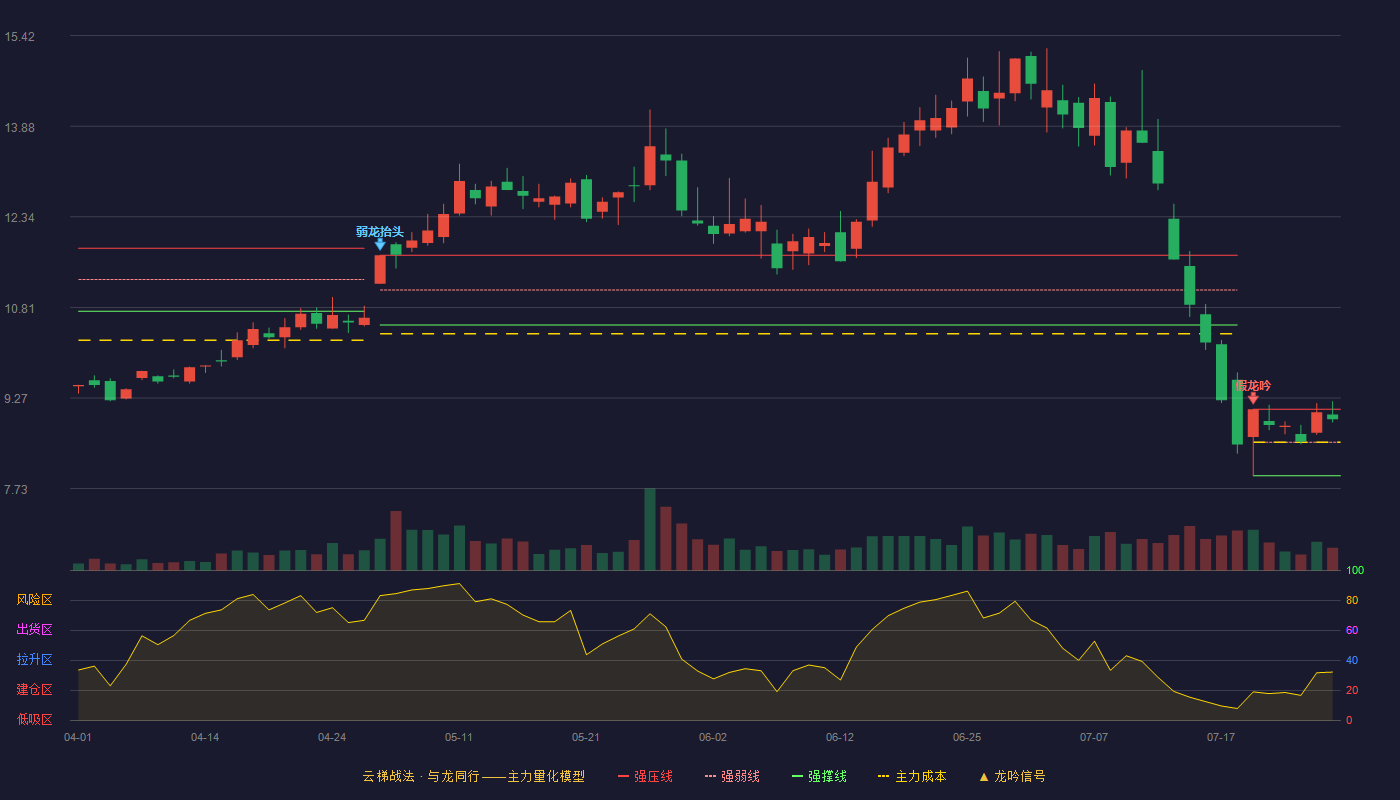The height and width of the screenshot is (800, 1400).
Task: Click the 20 indicator scale value
Action: pos(1352,690)
